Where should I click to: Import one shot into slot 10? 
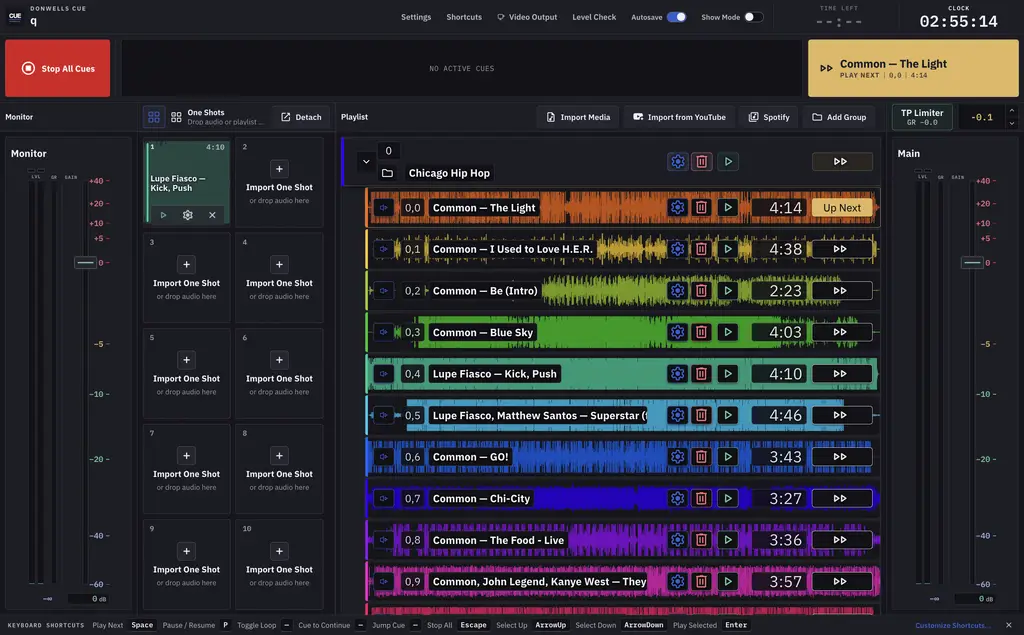click(279, 551)
